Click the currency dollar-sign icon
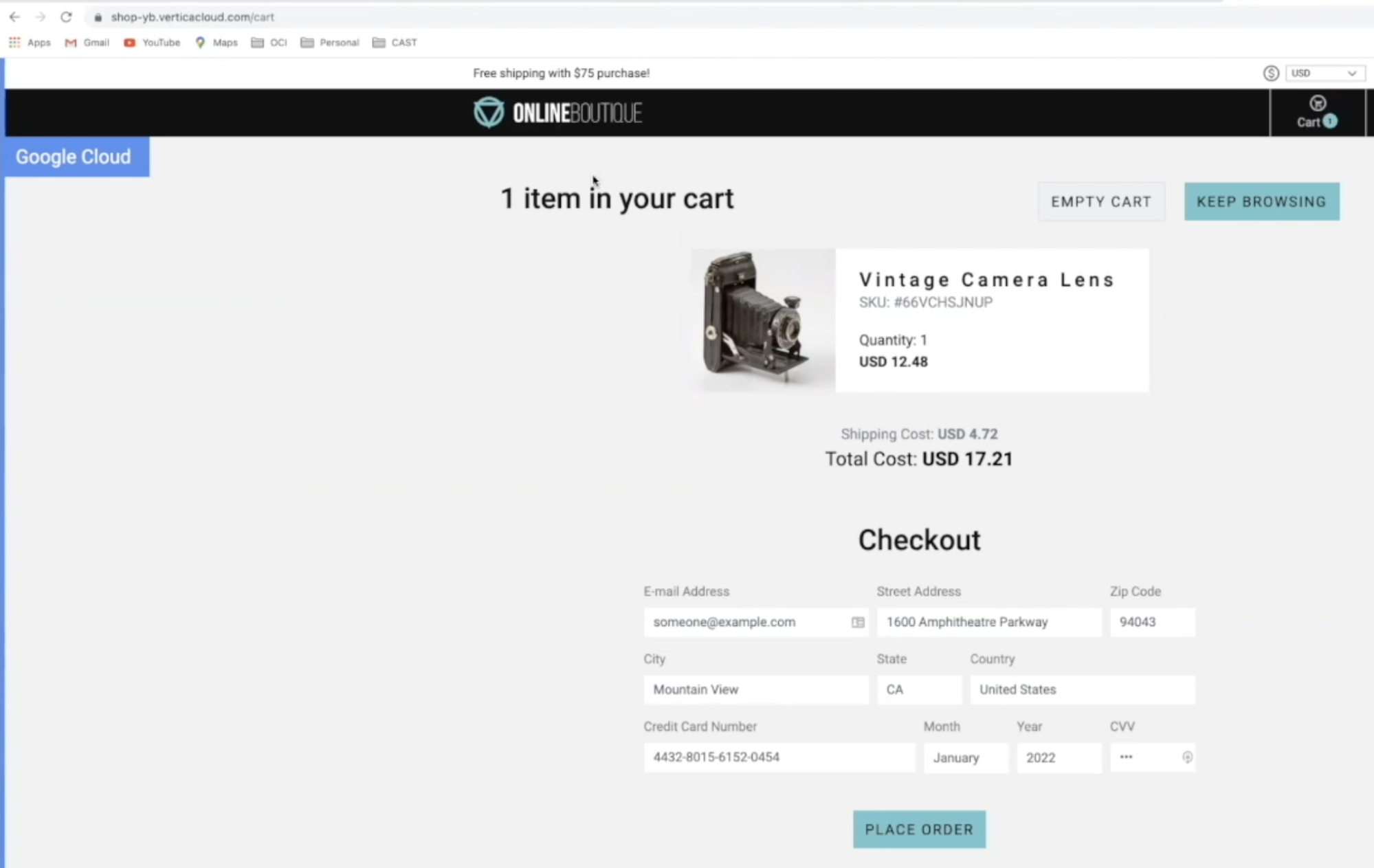The image size is (1374, 868). click(1271, 73)
